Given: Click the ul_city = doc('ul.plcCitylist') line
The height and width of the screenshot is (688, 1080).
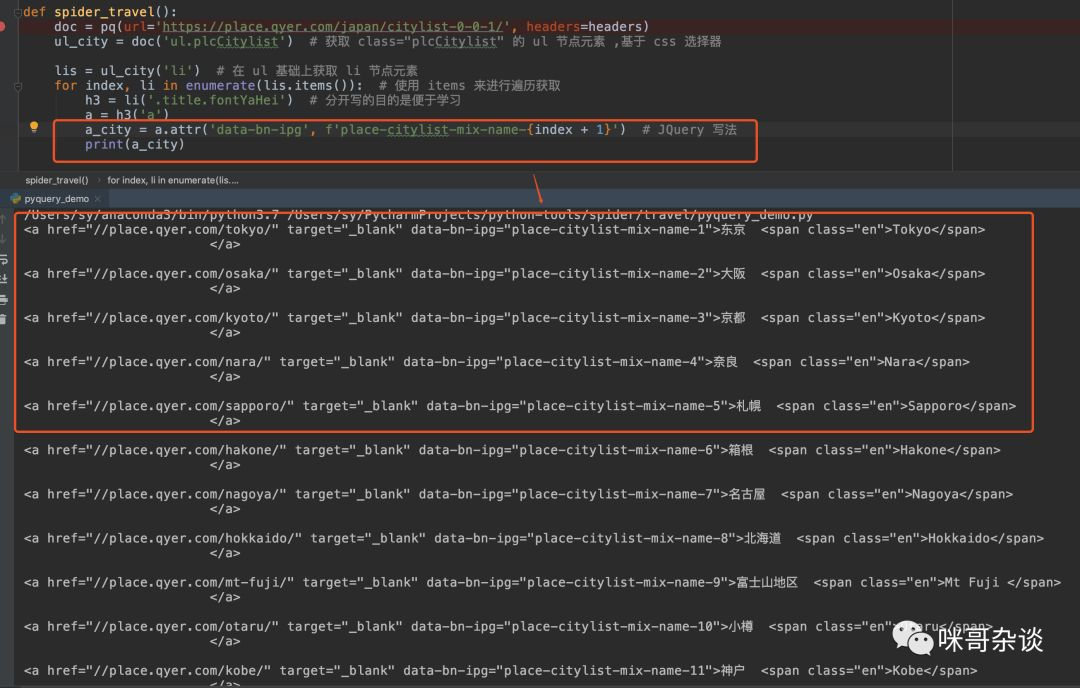Looking at the screenshot, I should (x=173, y=41).
